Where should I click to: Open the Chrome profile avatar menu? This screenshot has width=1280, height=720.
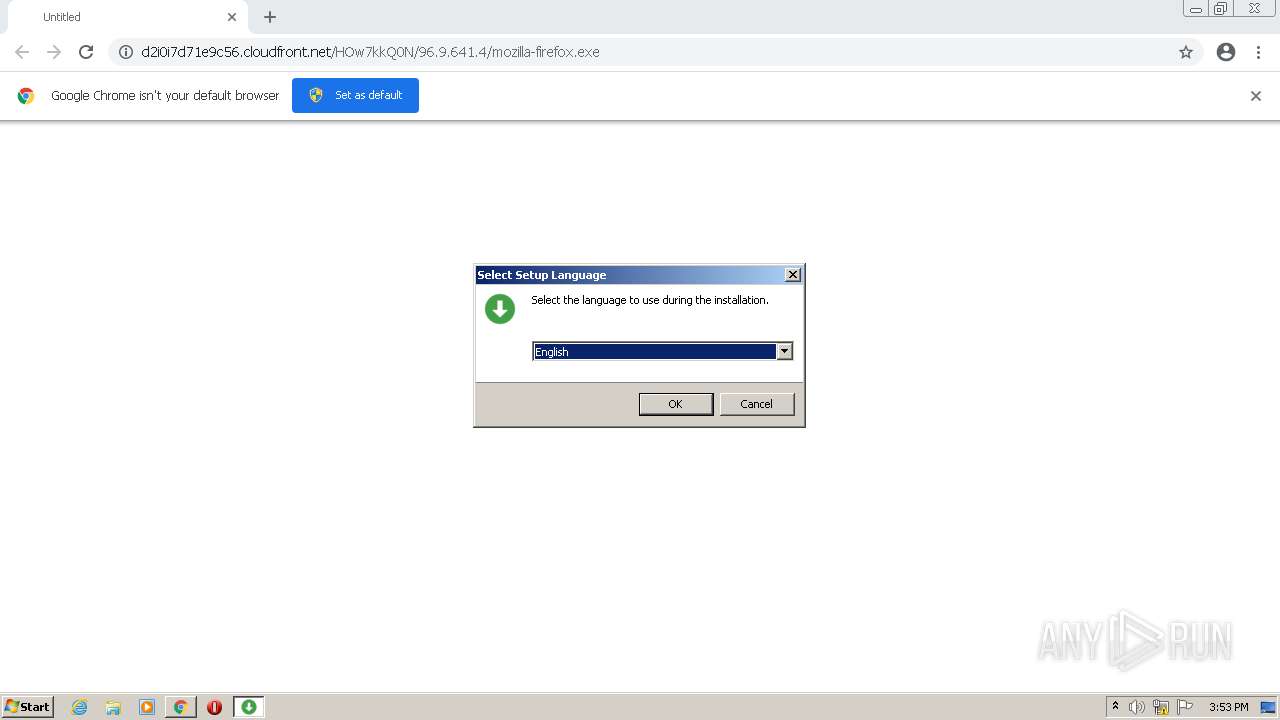coord(1226,52)
